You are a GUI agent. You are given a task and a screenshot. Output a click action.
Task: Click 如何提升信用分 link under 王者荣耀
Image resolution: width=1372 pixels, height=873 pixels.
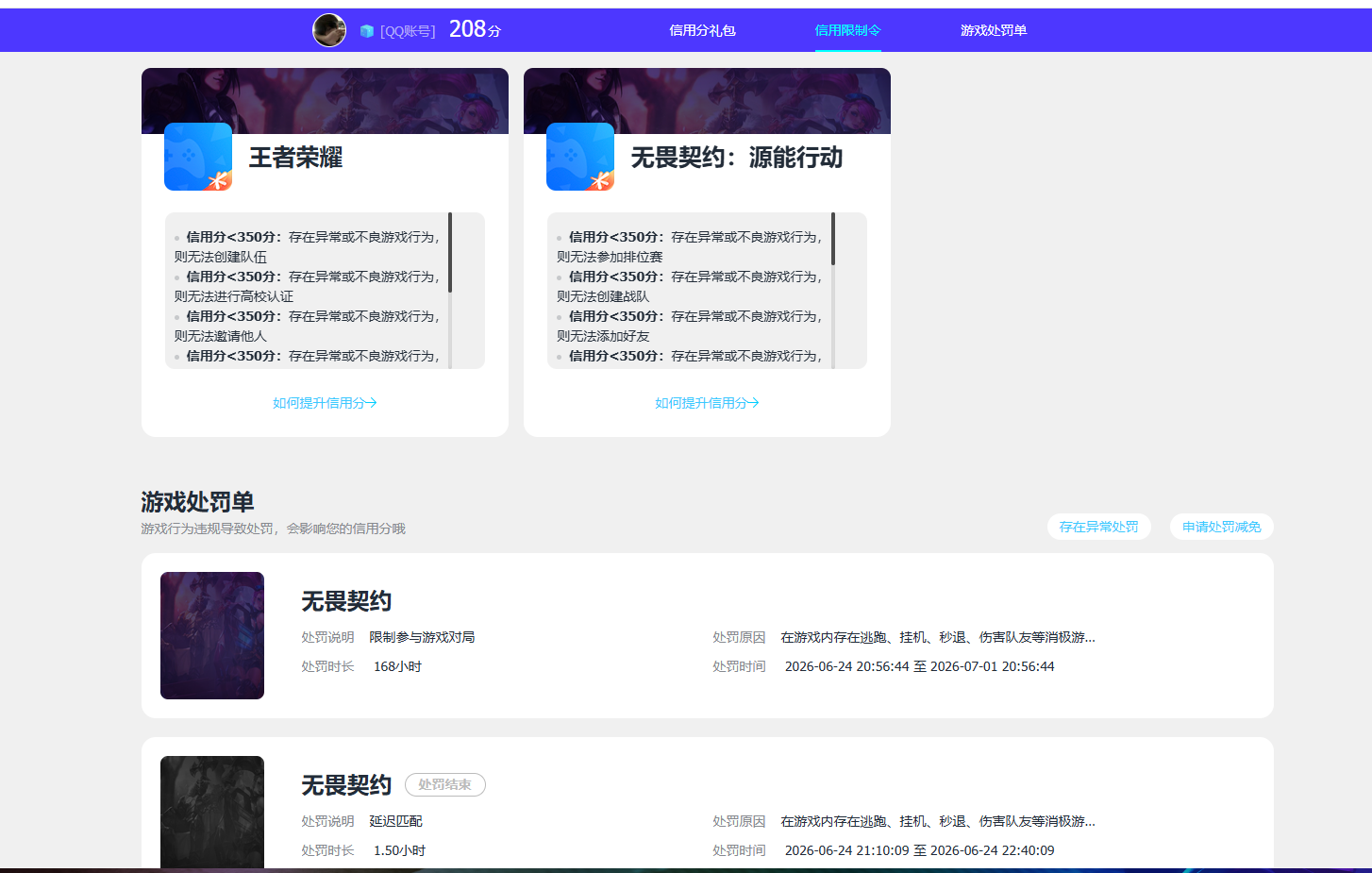(x=325, y=403)
